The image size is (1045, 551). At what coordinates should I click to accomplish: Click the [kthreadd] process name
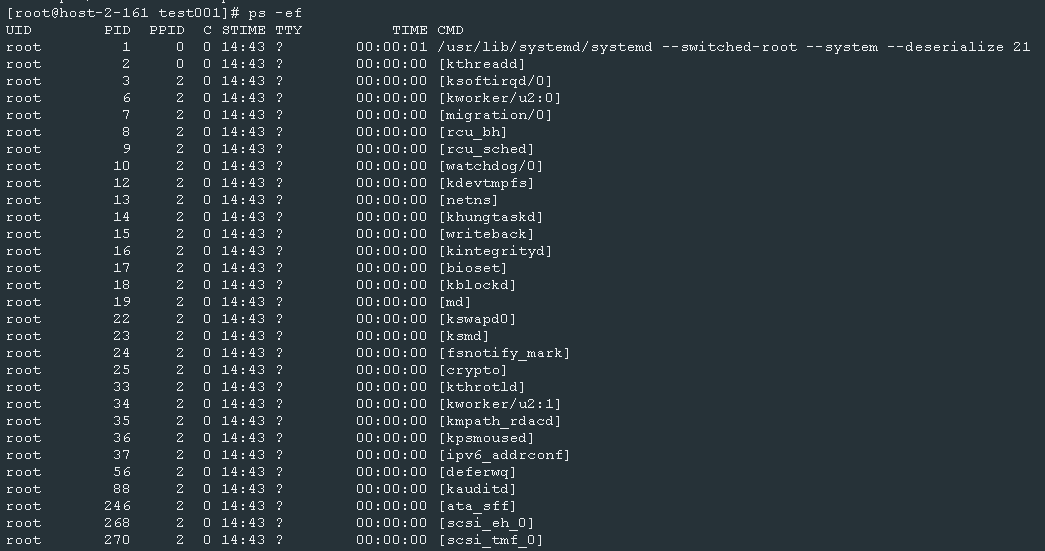[482, 65]
